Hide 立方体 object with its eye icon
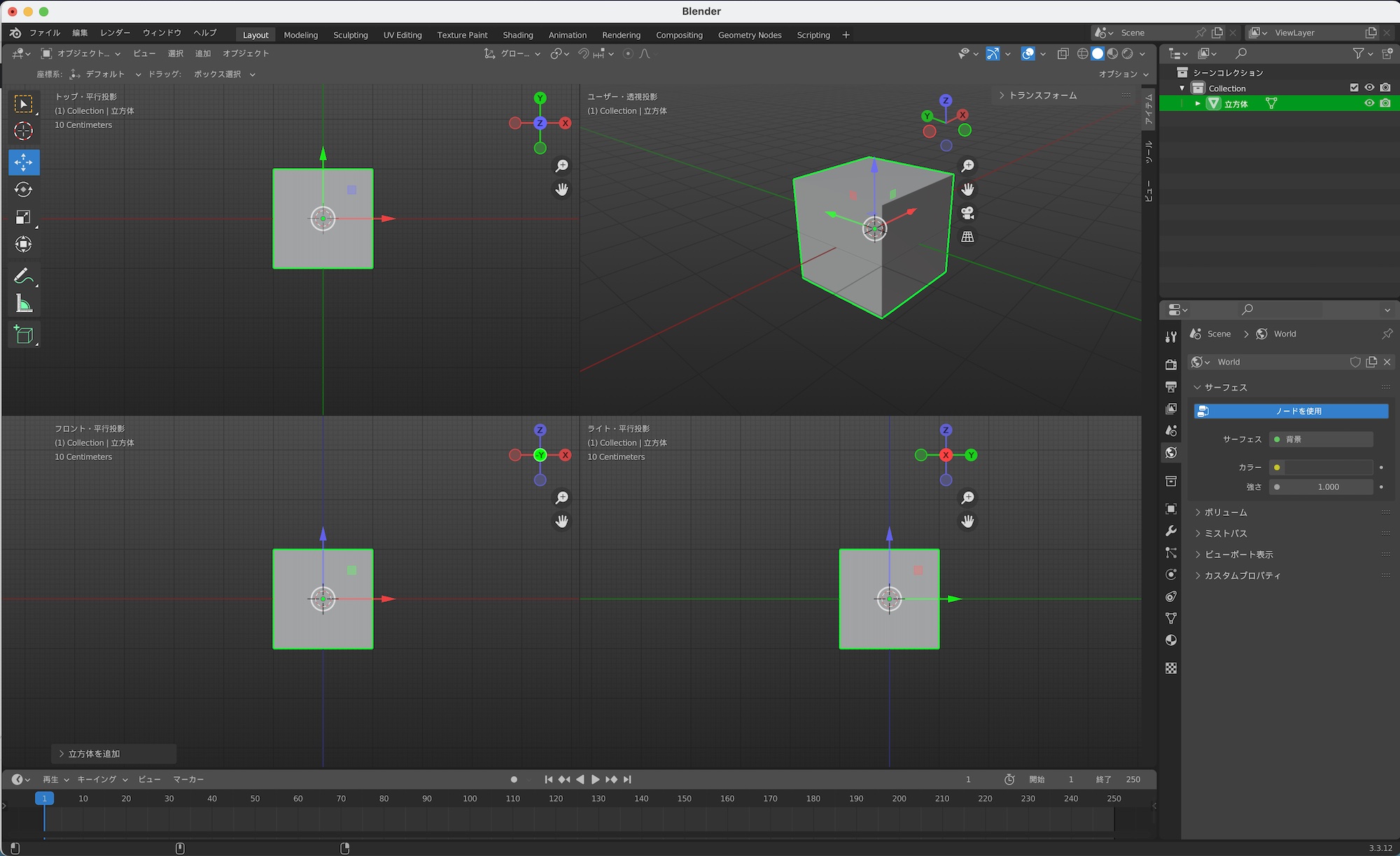This screenshot has height=856, width=1400. pos(1369,104)
